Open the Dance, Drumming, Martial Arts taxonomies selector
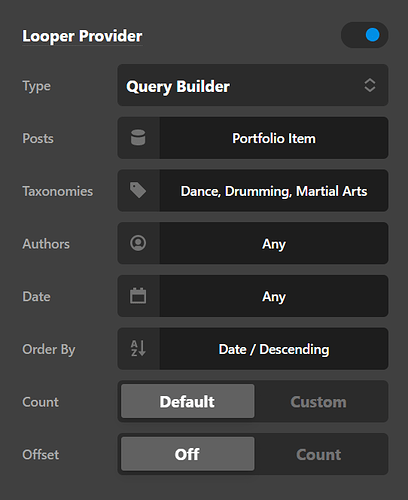The image size is (408, 500). point(274,190)
